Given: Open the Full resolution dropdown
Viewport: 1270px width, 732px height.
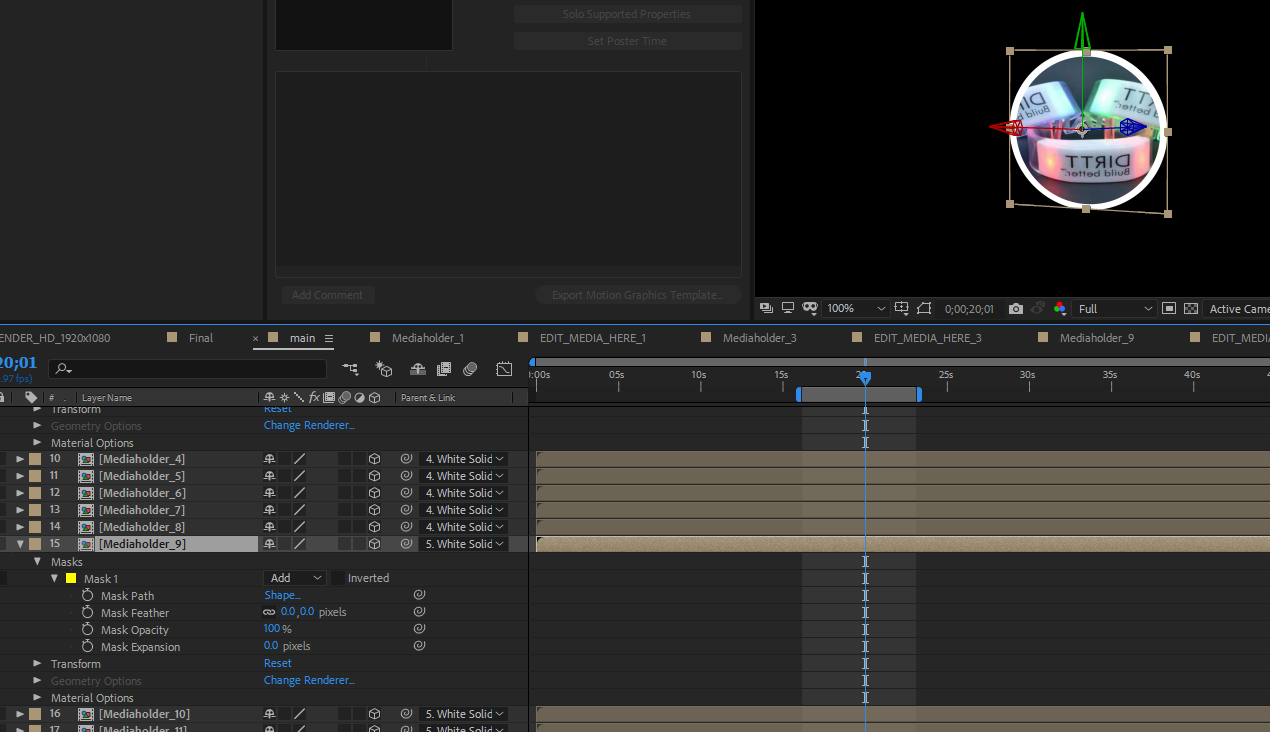Looking at the screenshot, I should point(1115,309).
